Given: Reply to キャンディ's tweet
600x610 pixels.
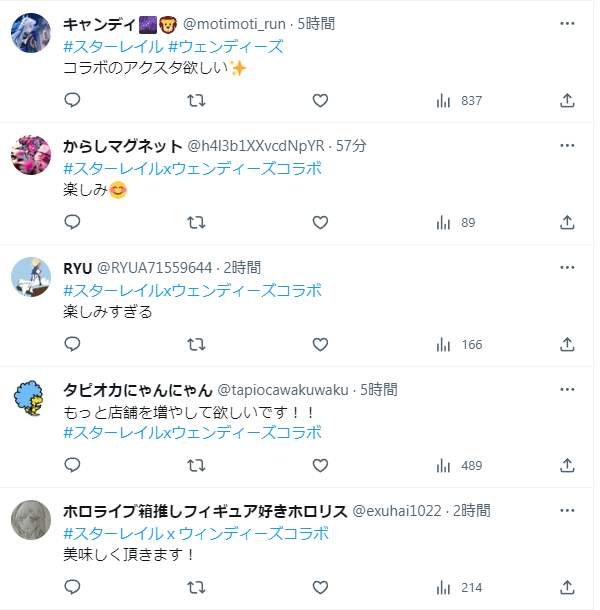Looking at the screenshot, I should 72,100.
